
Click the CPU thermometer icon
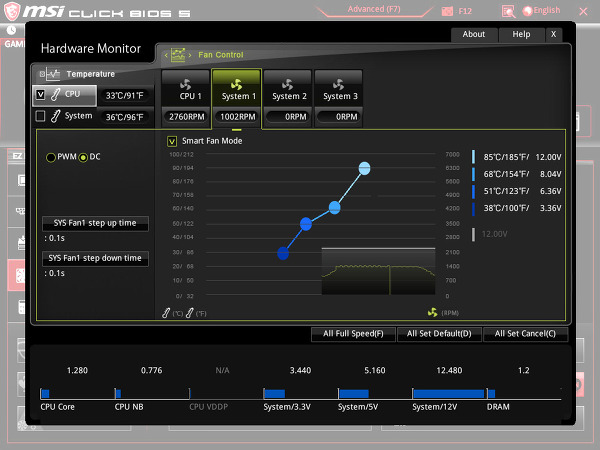pos(55,95)
